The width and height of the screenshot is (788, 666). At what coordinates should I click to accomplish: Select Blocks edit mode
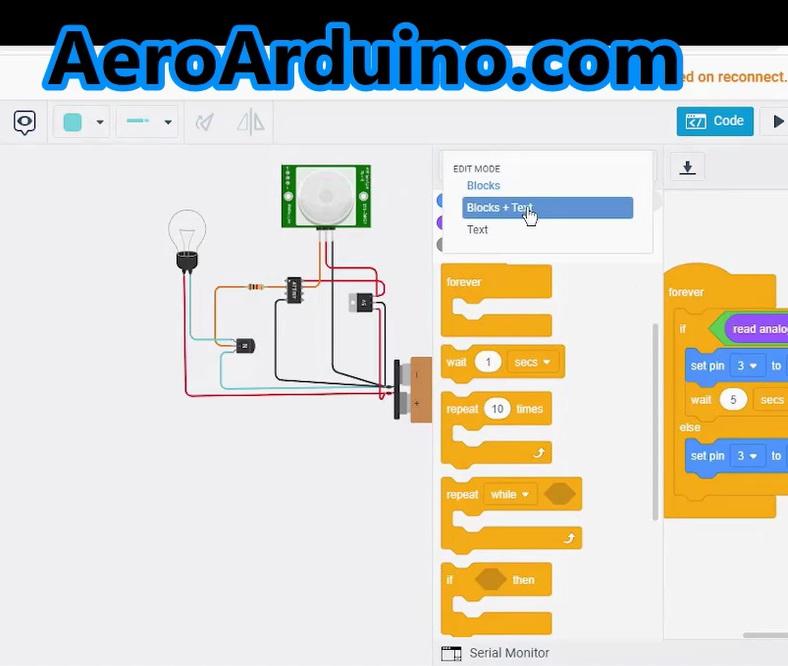(x=483, y=185)
